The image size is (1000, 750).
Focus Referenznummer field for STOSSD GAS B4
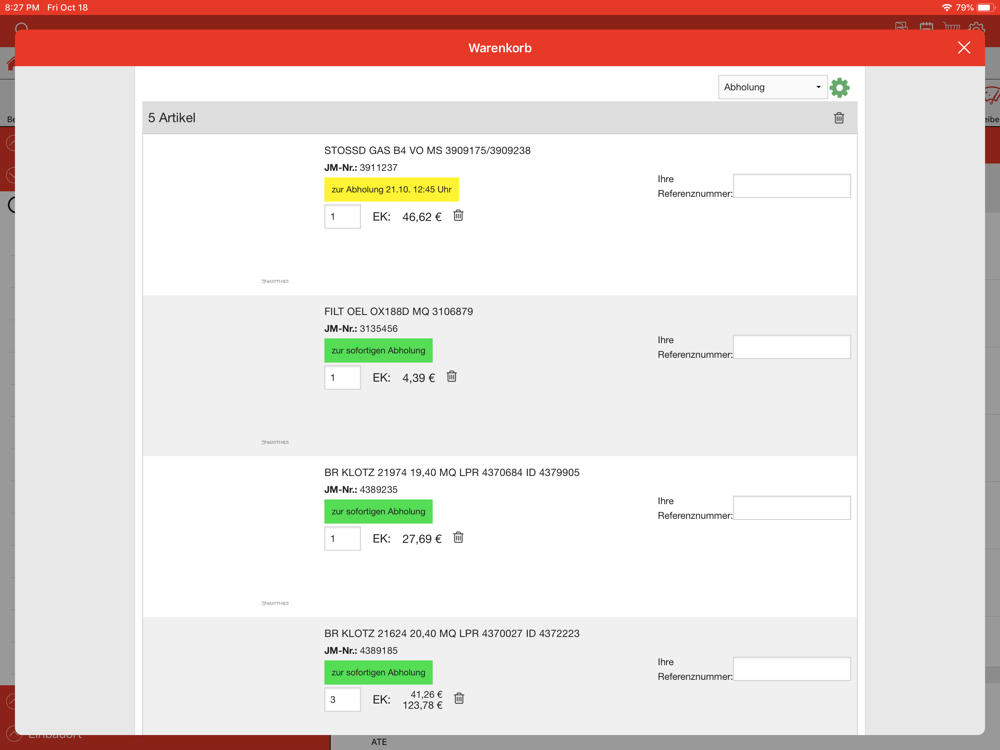pyautogui.click(x=791, y=186)
